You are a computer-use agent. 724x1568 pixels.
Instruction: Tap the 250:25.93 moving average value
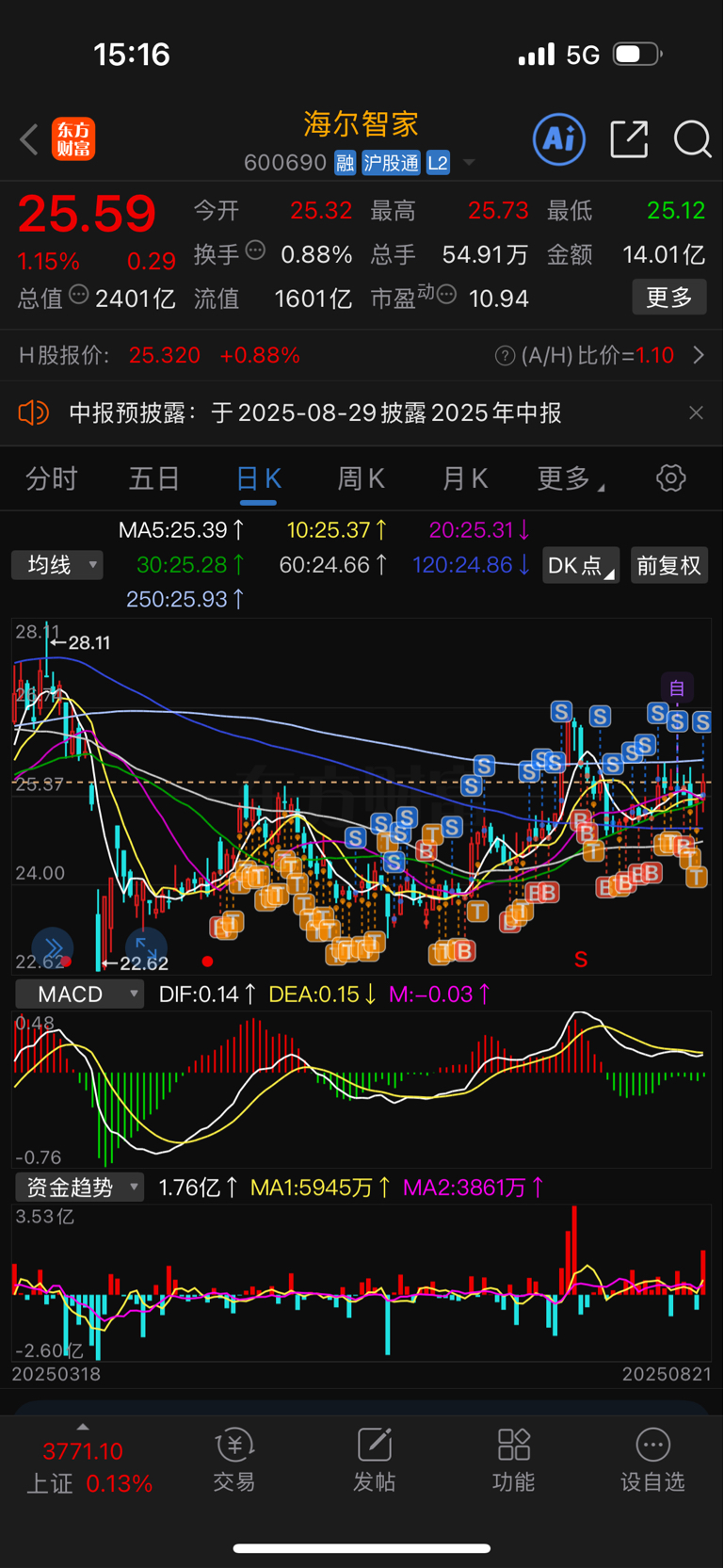185,599
